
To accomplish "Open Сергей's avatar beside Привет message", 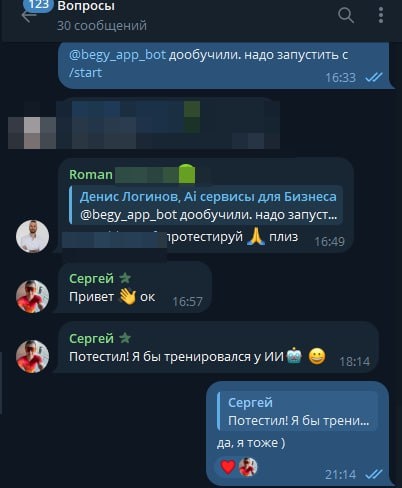I will 32,296.
